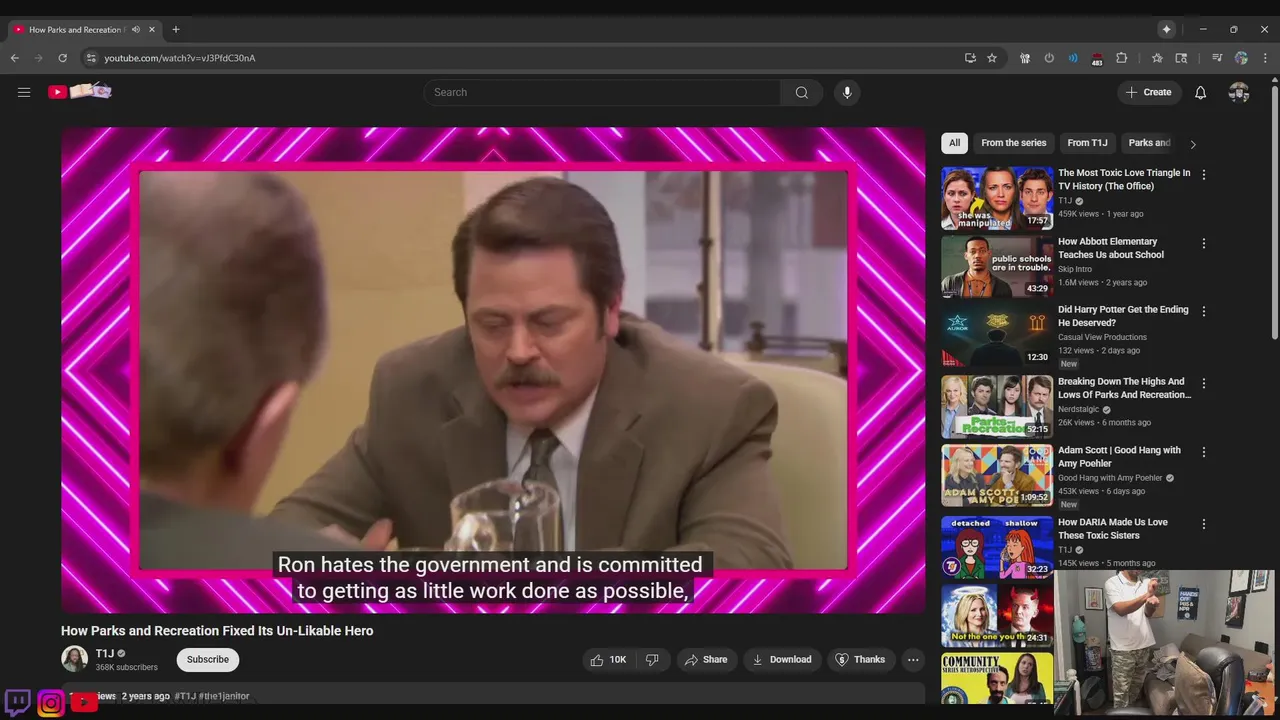This screenshot has width=1280, height=720.
Task: Open T1J channel name link
Action: point(105,654)
